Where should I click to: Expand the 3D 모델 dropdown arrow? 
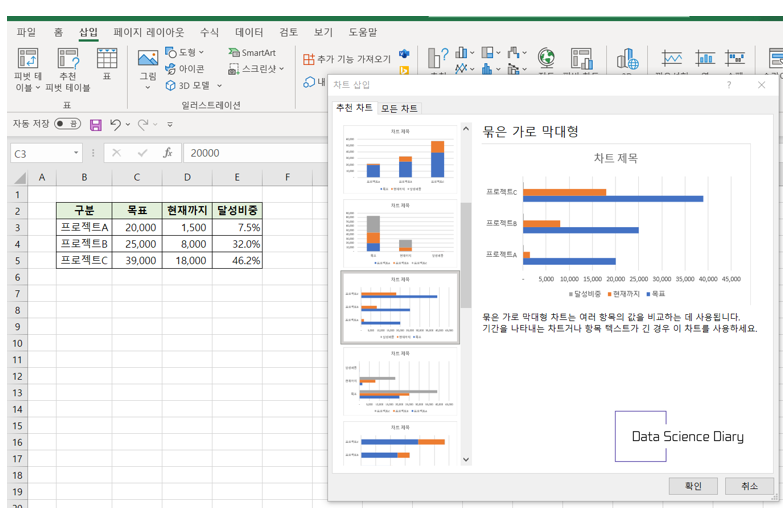tap(219, 85)
